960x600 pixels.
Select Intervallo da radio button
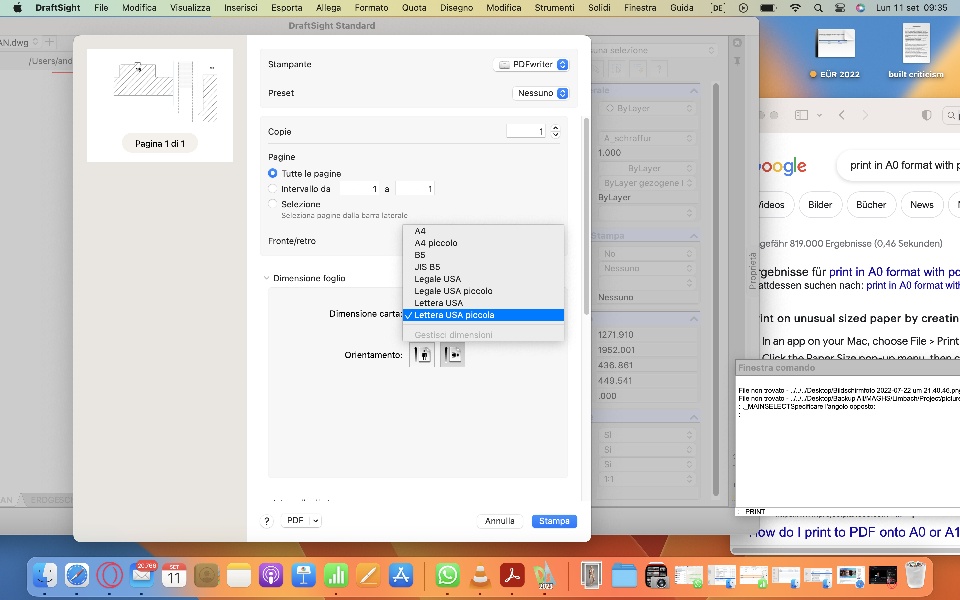click(272, 189)
